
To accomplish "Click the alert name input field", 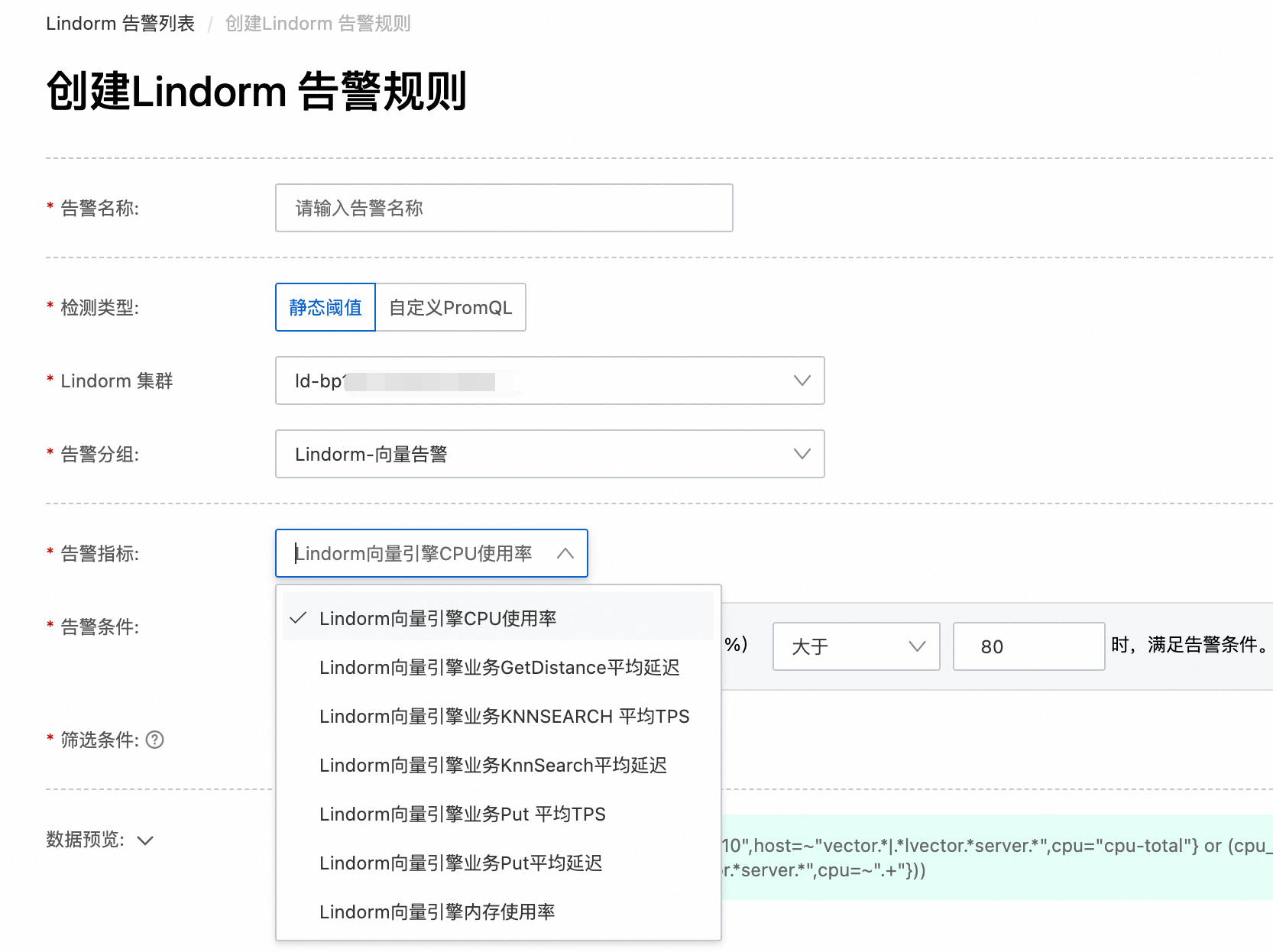I will pyautogui.click(x=504, y=208).
